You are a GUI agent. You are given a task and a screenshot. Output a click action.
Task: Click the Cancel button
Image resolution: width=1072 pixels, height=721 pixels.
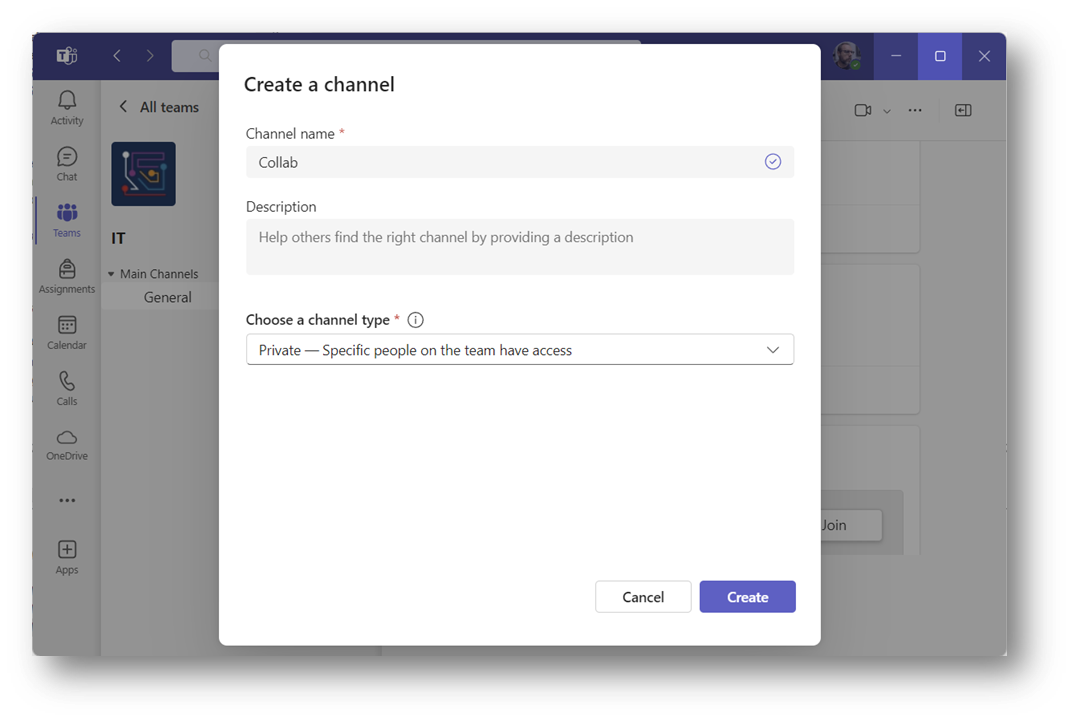tap(643, 597)
